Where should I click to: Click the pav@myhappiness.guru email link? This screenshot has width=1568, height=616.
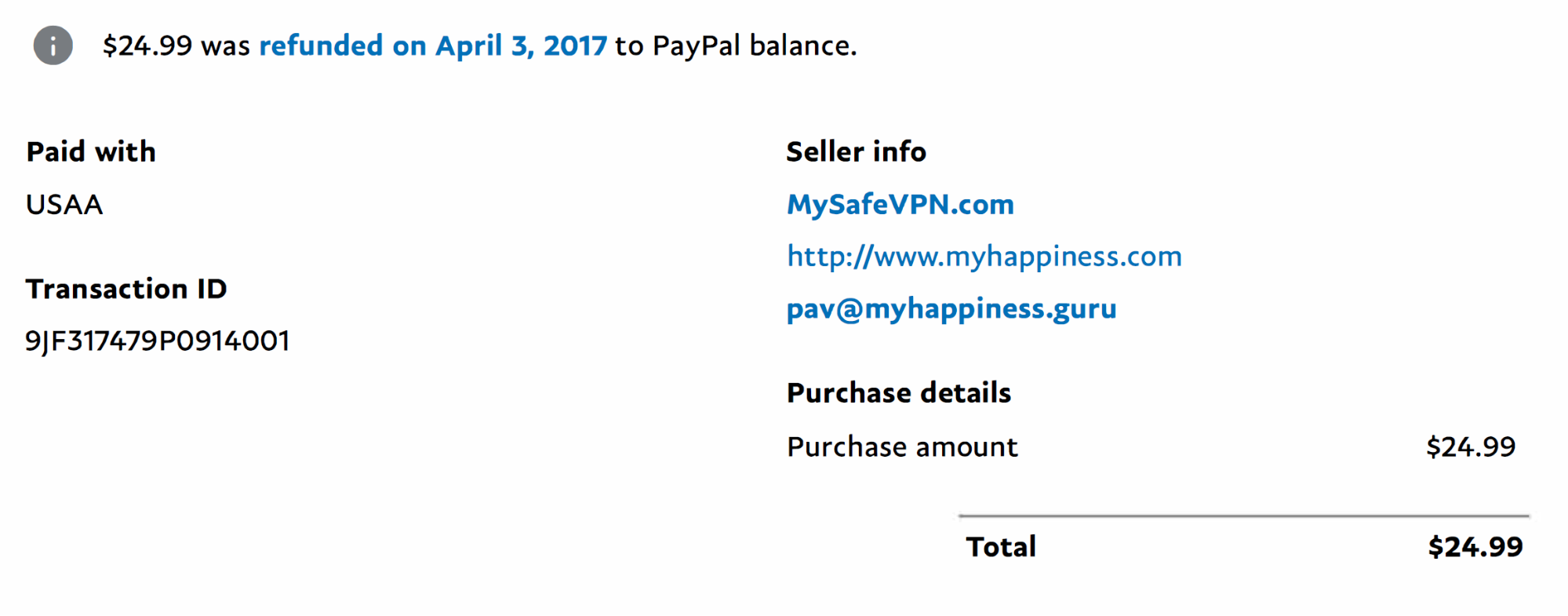point(951,309)
